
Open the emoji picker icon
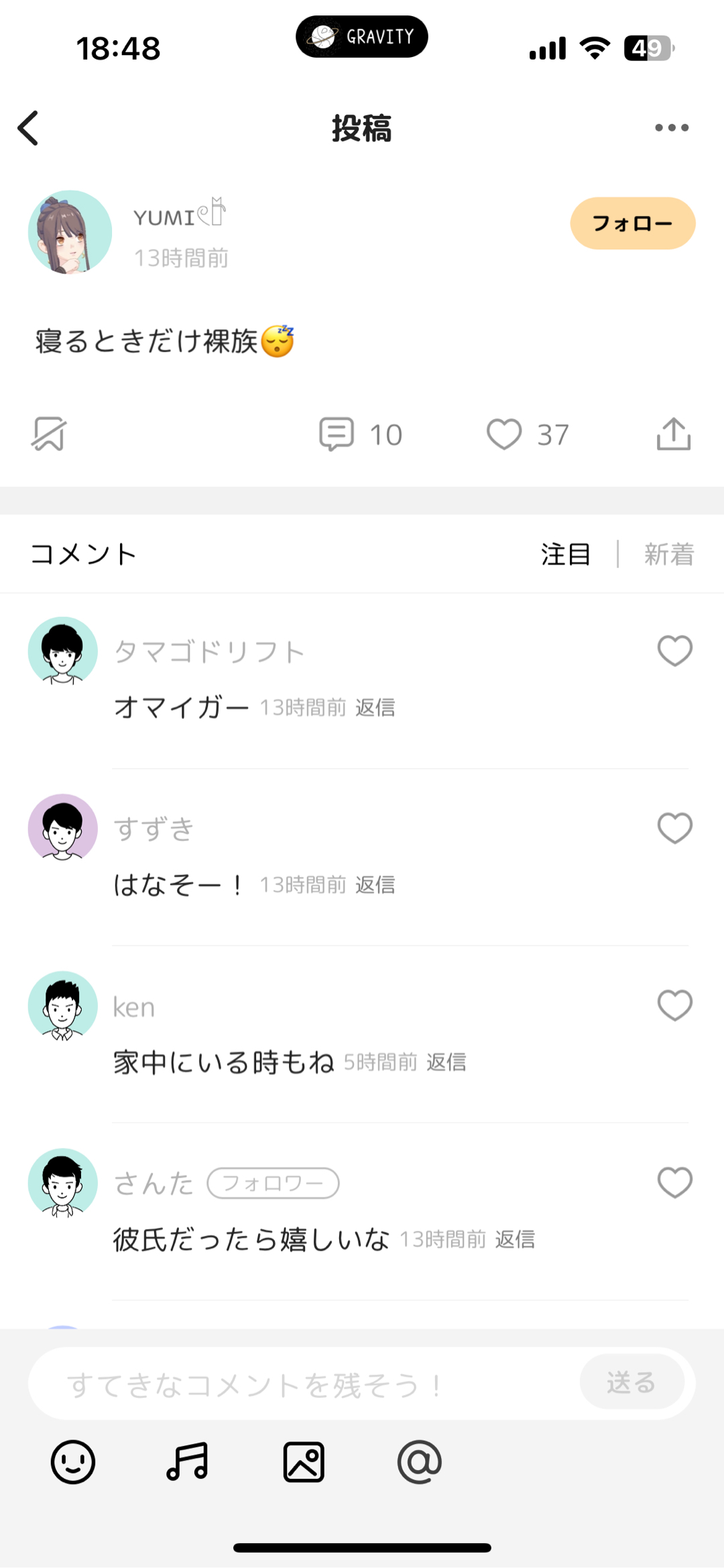[x=73, y=1462]
